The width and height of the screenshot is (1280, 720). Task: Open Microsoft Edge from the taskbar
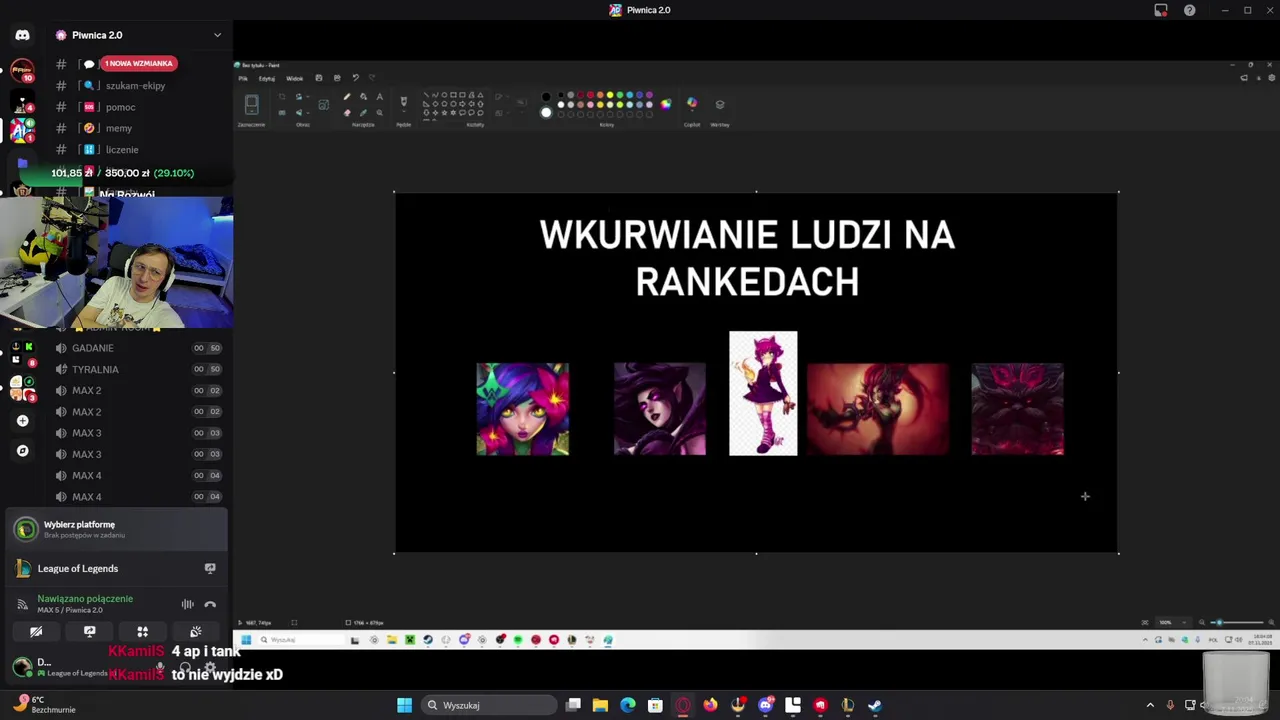click(627, 705)
